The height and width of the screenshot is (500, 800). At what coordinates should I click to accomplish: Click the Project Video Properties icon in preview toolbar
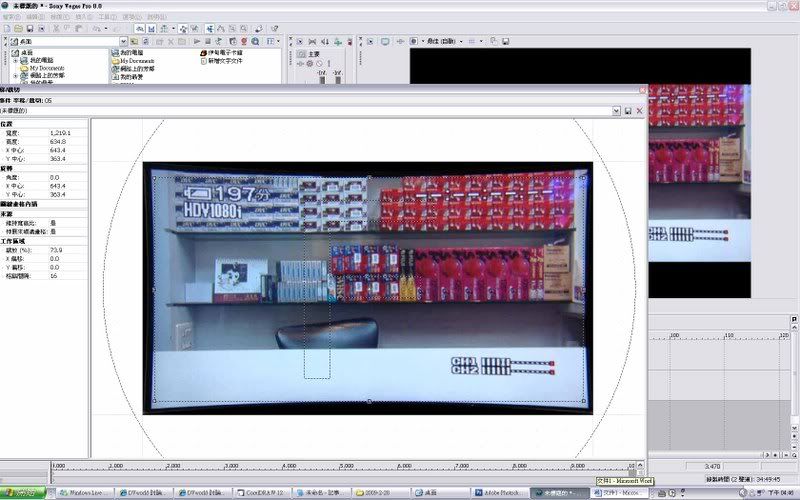point(371,41)
